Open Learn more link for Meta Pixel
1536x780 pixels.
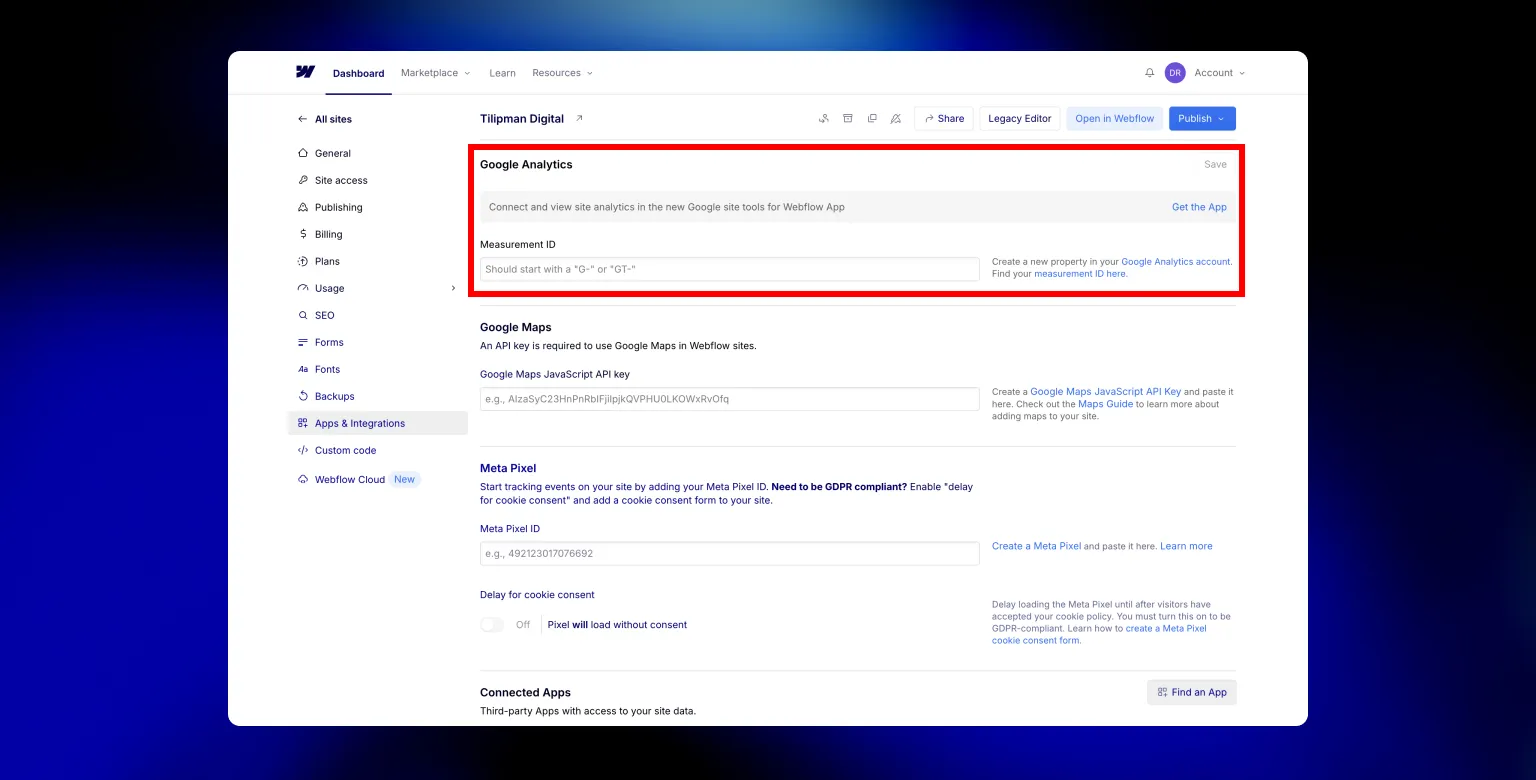[1186, 546]
